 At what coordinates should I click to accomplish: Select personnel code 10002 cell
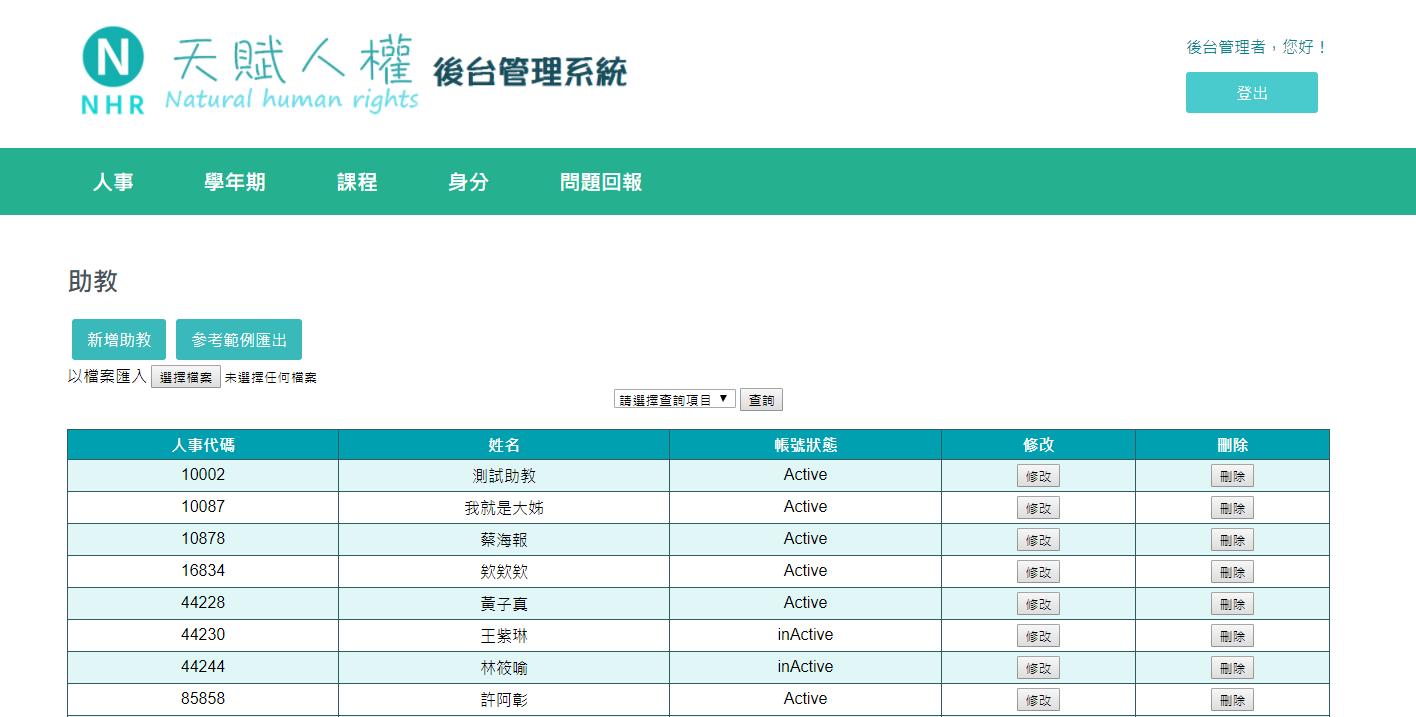tap(203, 475)
